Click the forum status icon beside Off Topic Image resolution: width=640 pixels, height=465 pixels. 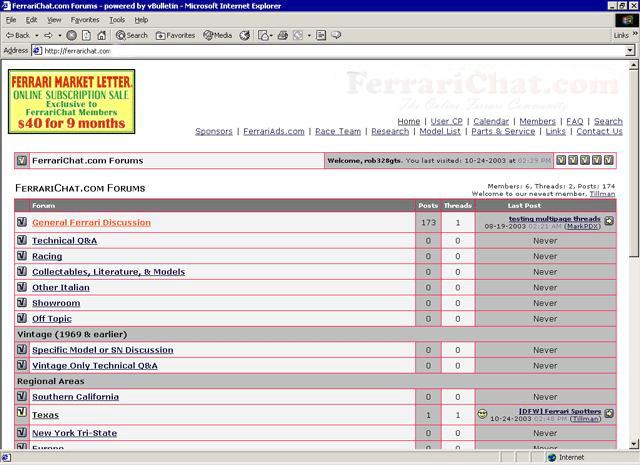(x=22, y=318)
